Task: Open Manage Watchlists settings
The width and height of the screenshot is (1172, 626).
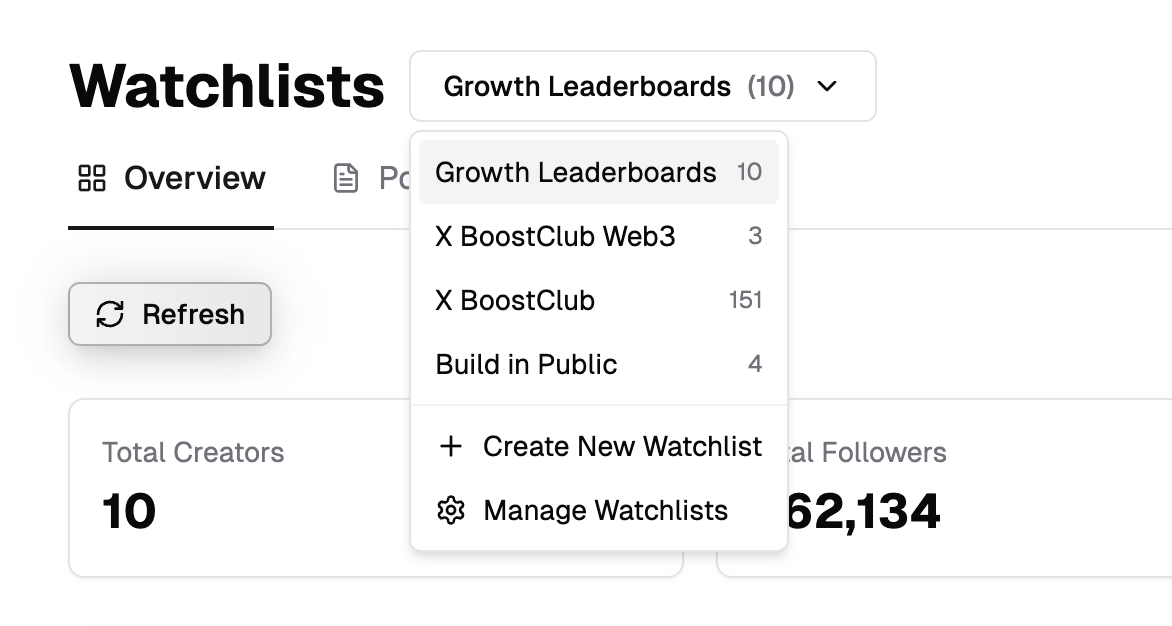Action: (599, 511)
